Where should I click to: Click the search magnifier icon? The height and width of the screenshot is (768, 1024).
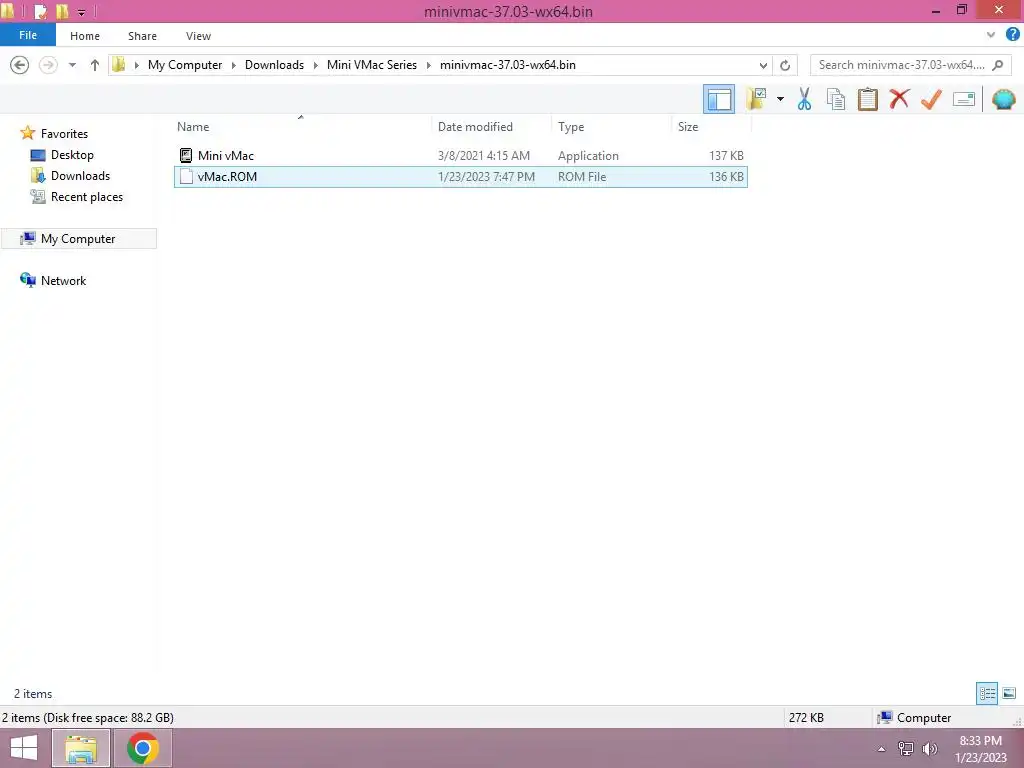tap(997, 65)
